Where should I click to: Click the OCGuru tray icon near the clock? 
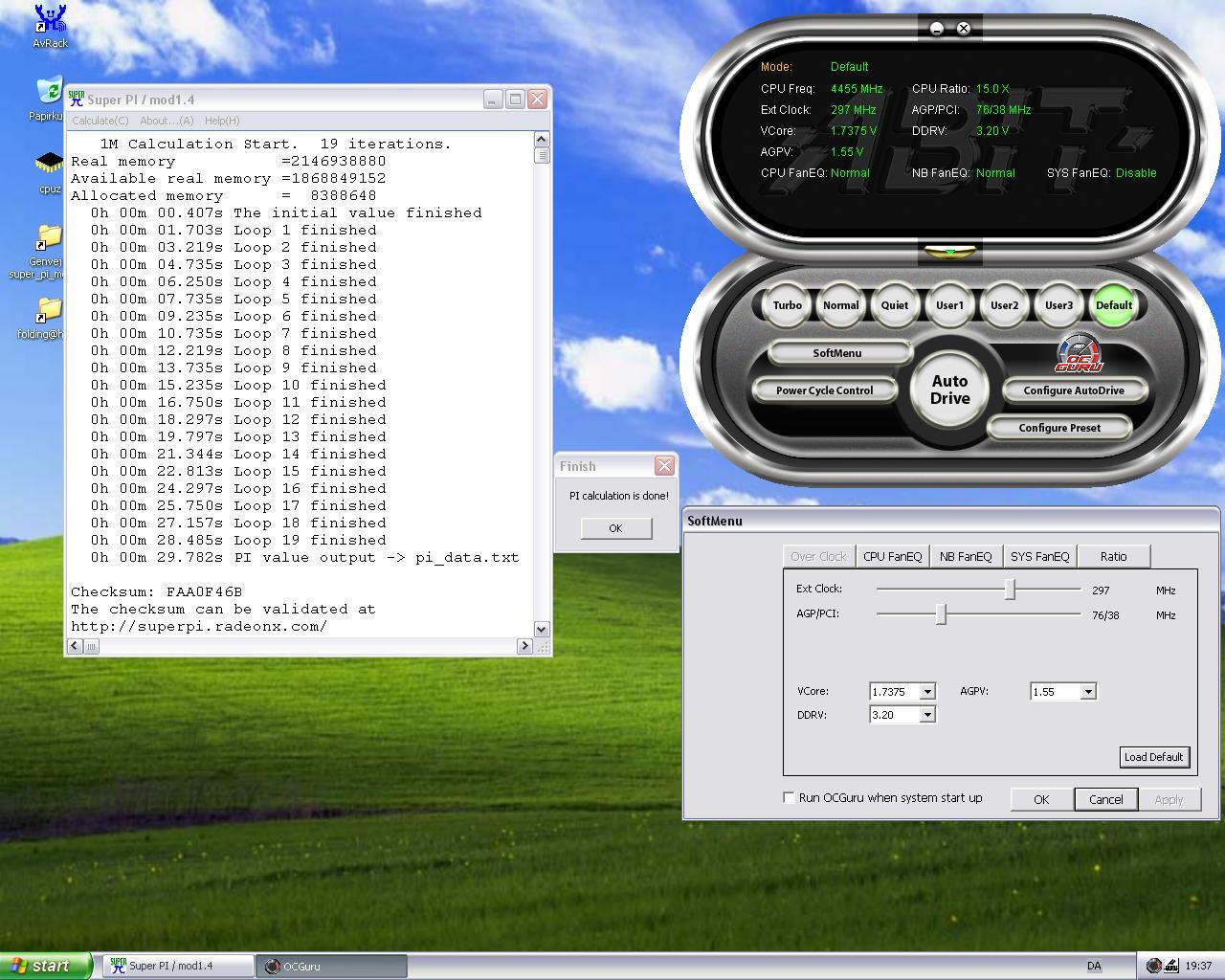coord(1153,966)
